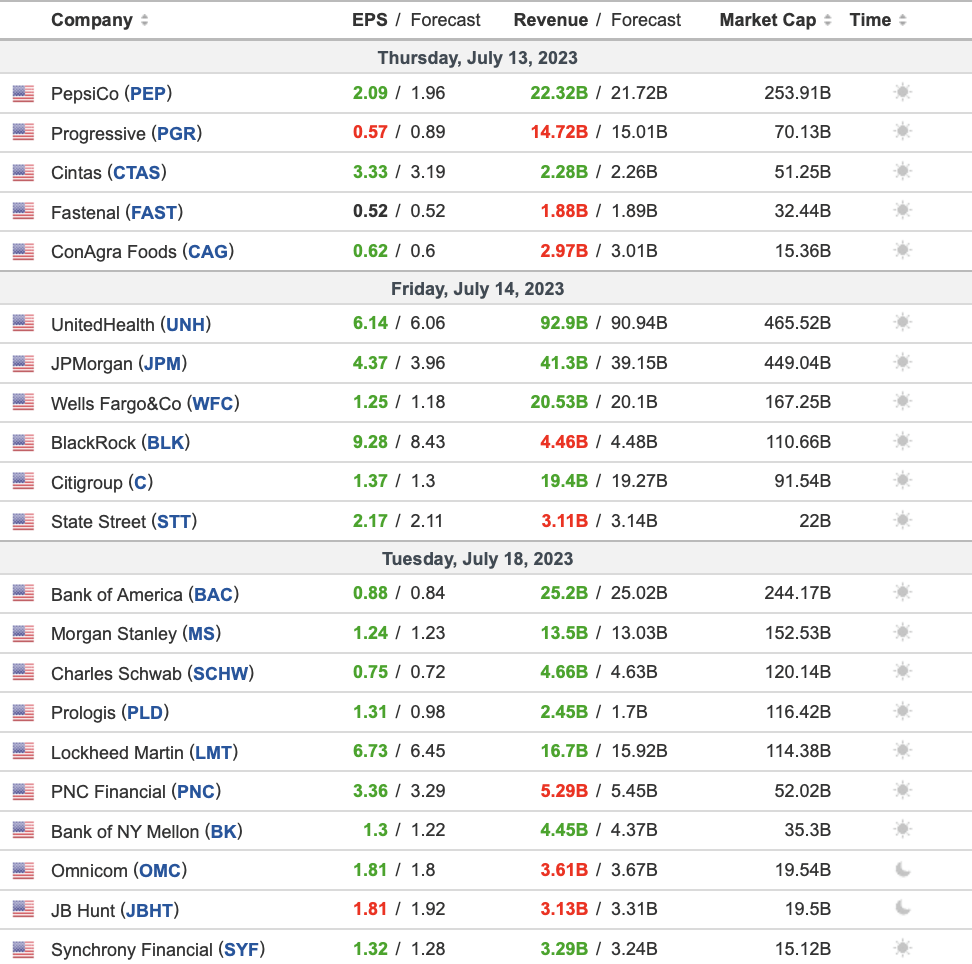Screen dimensions: 972x964
Task: Click the moon icon next to JB Hunt
Action: [x=901, y=909]
